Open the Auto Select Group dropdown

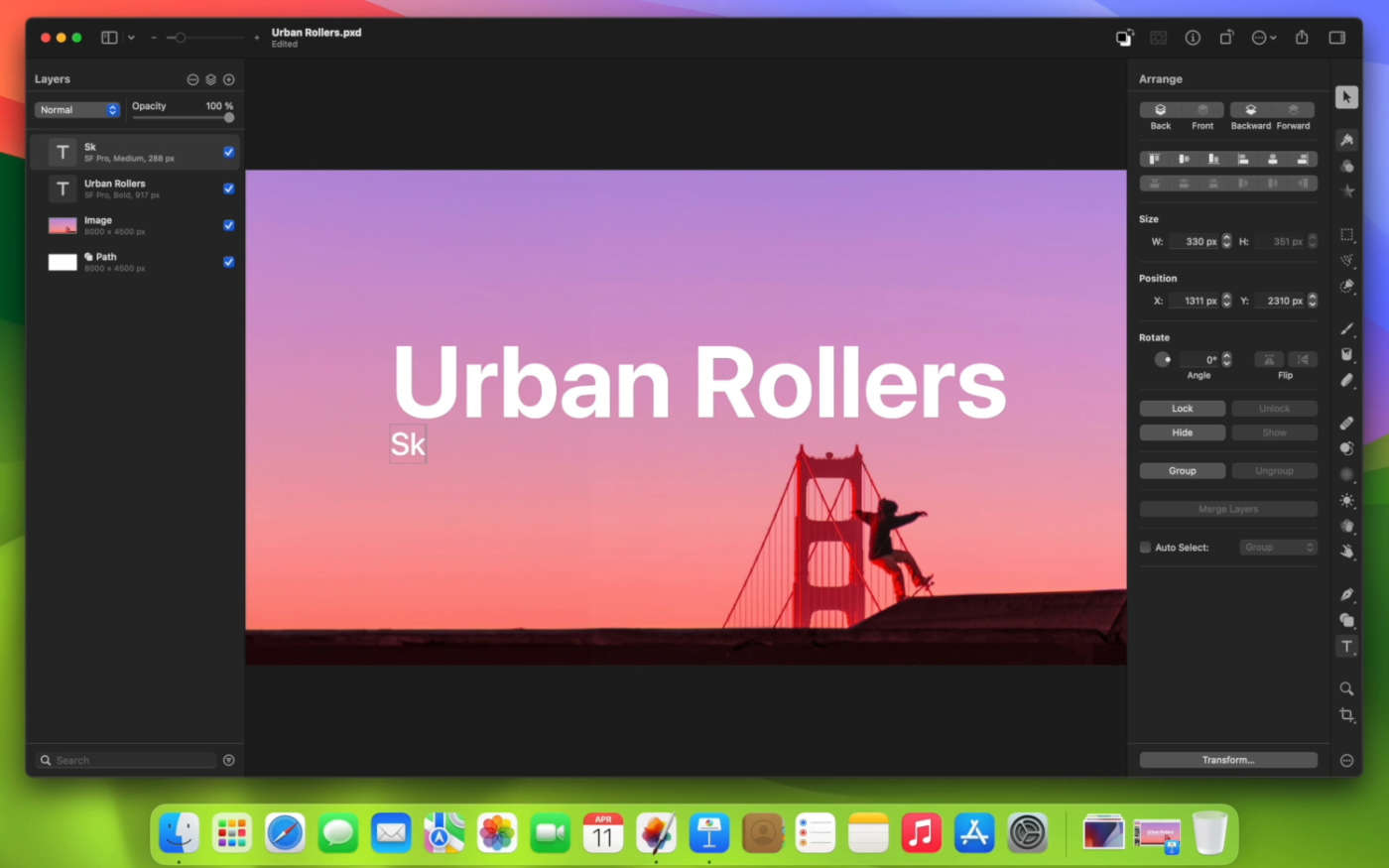click(x=1278, y=548)
